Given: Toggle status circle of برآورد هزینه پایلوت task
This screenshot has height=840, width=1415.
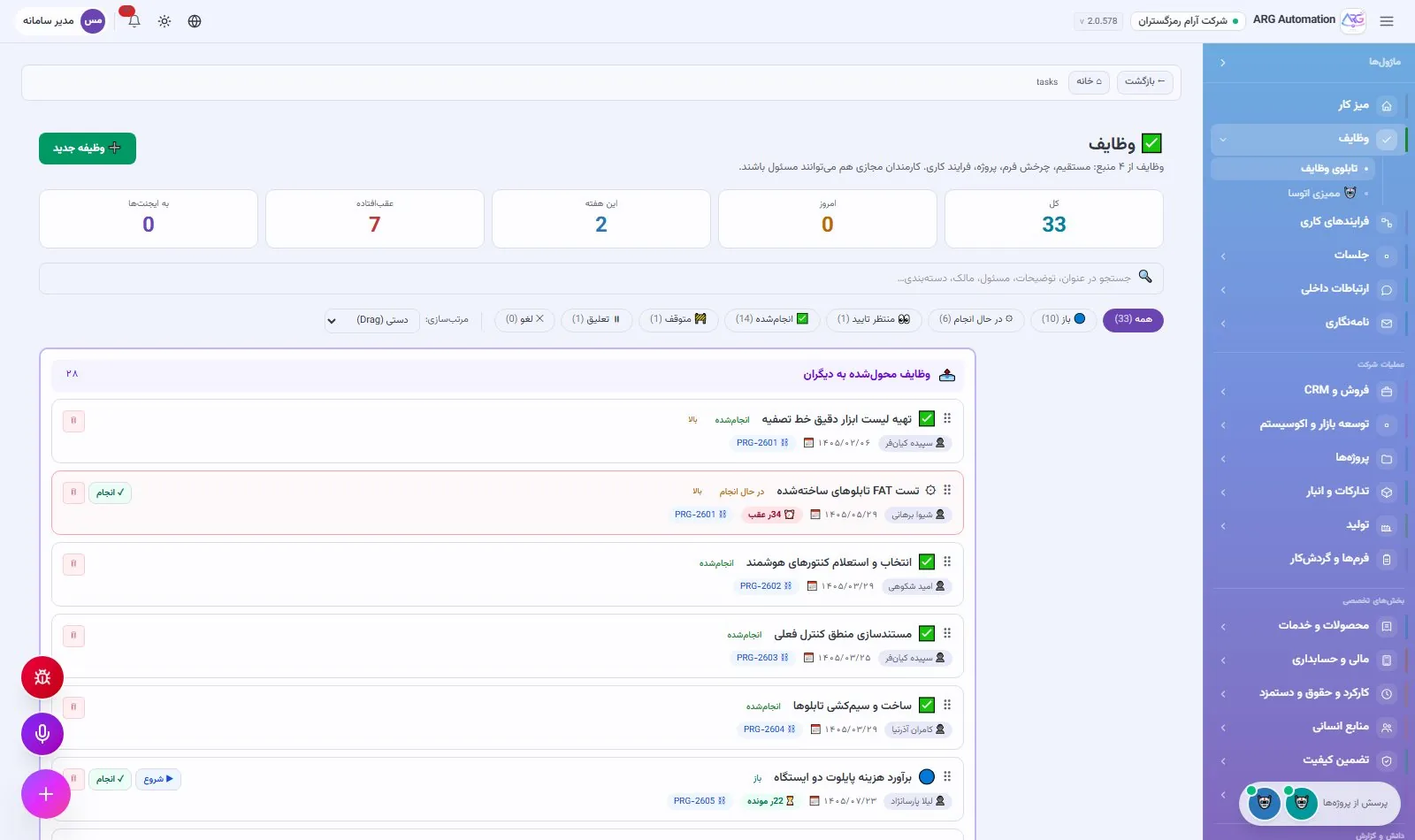Looking at the screenshot, I should (x=927, y=776).
